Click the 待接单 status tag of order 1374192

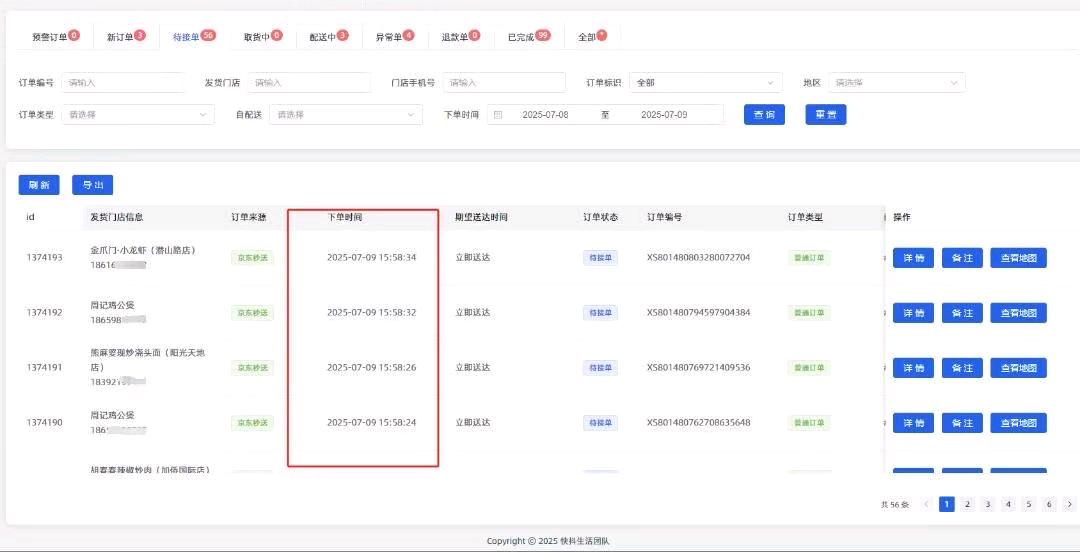coord(600,314)
